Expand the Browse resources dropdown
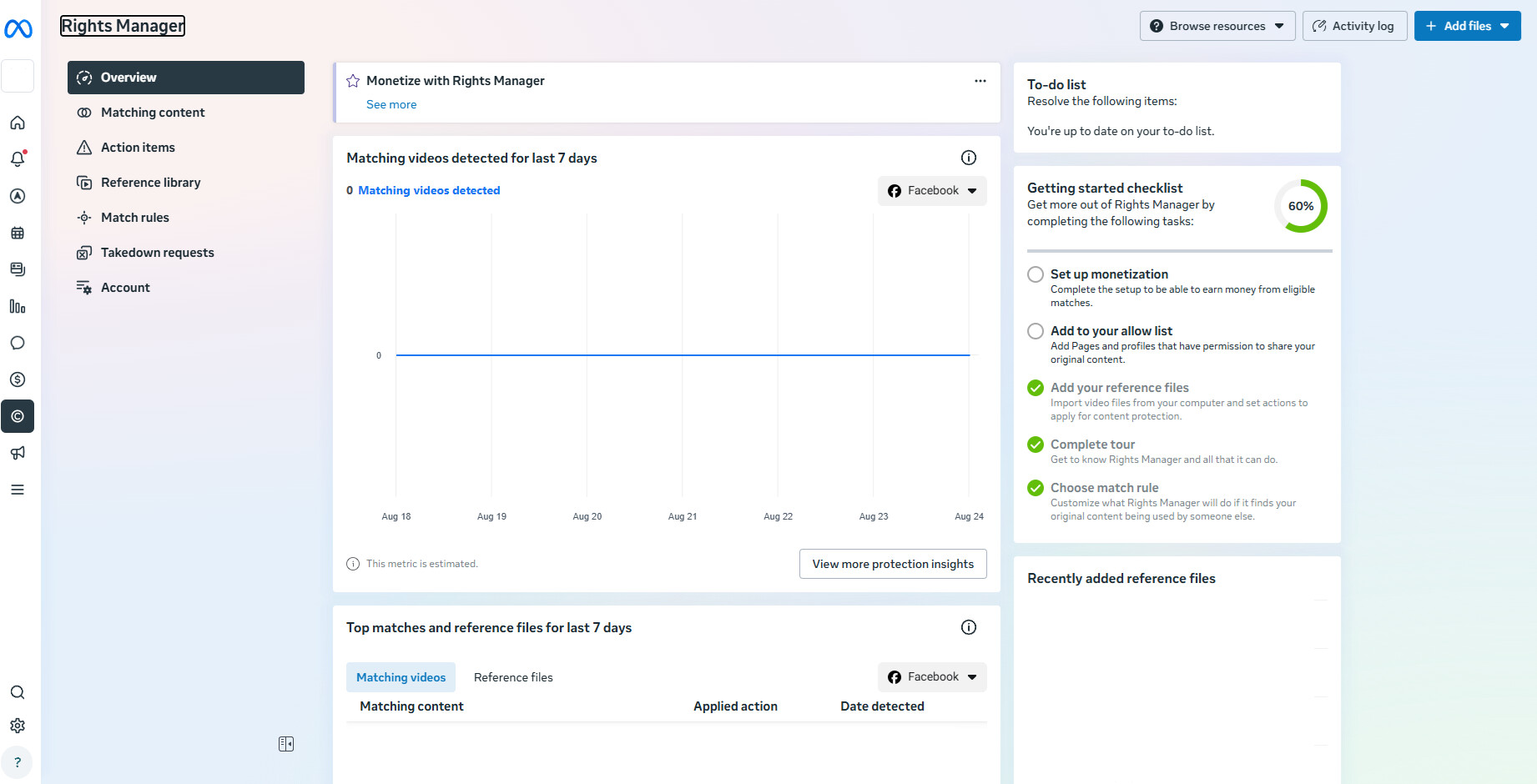 [1217, 26]
